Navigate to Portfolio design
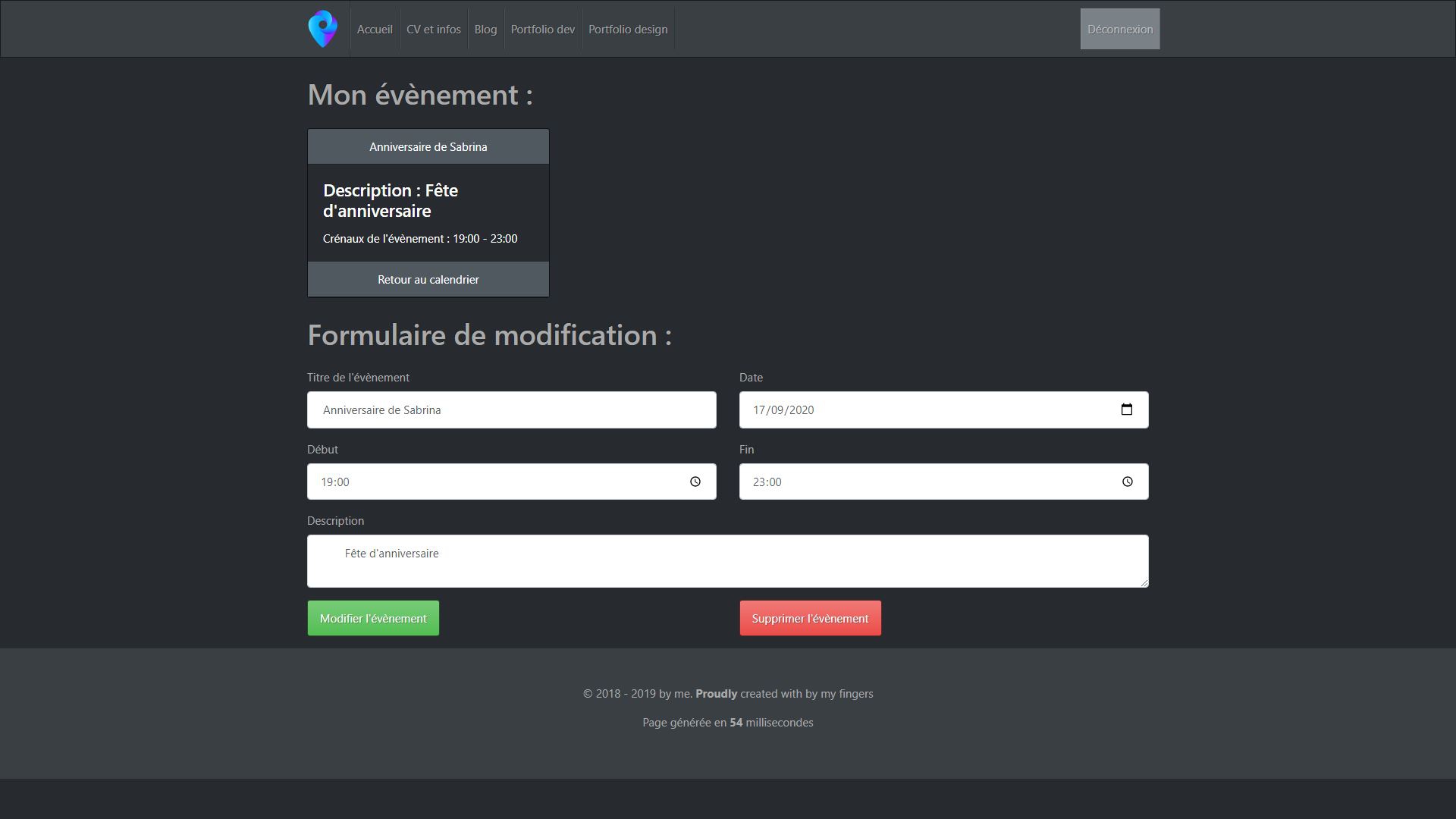This screenshot has width=1456, height=819. coord(628,30)
